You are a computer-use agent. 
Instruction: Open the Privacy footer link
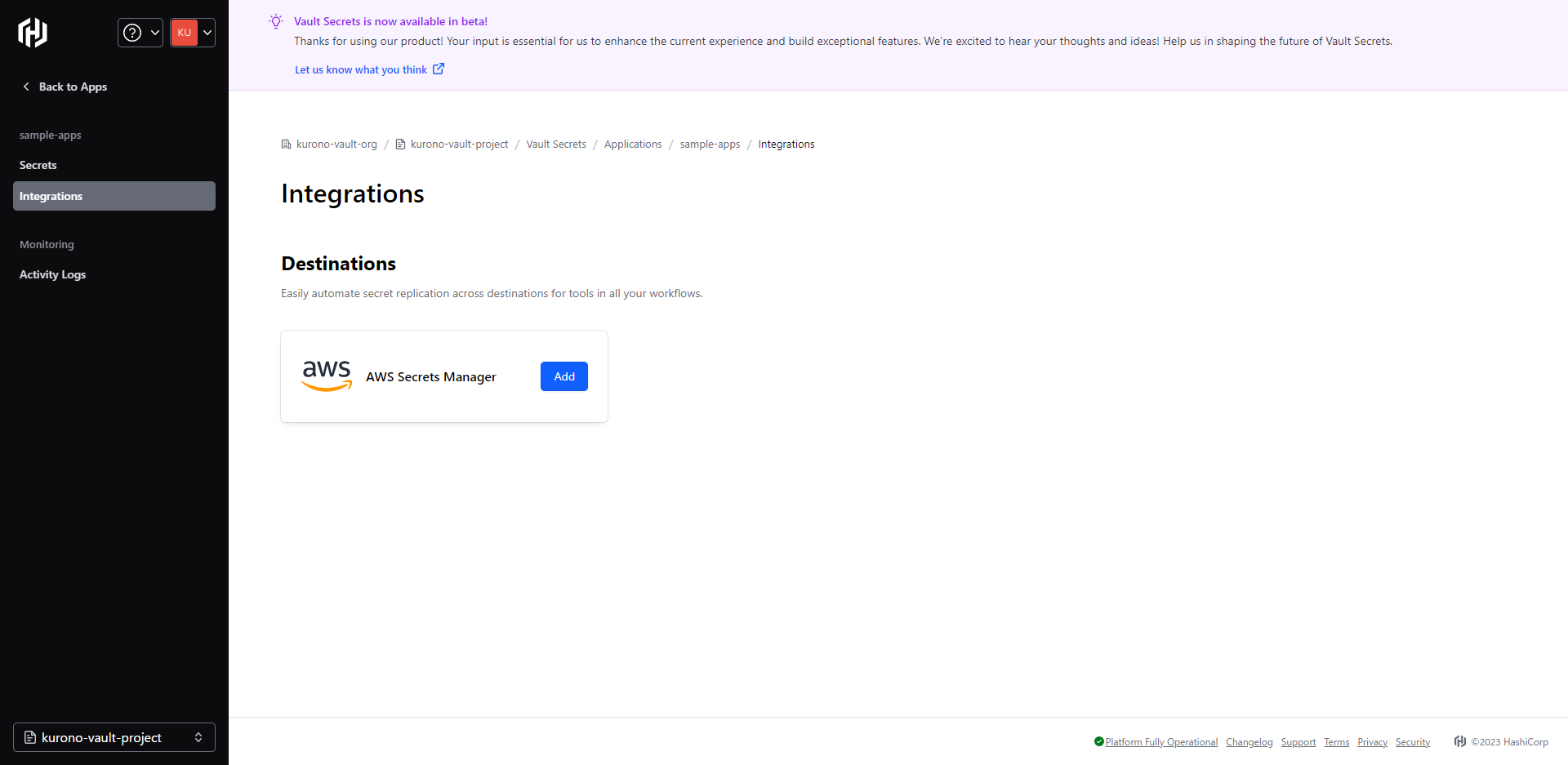pyautogui.click(x=1373, y=742)
